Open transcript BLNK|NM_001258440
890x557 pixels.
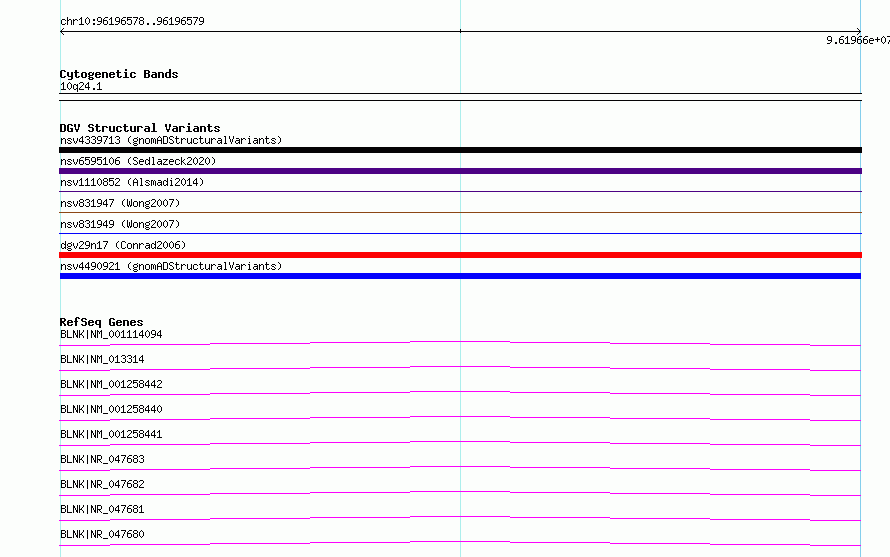click(111, 409)
